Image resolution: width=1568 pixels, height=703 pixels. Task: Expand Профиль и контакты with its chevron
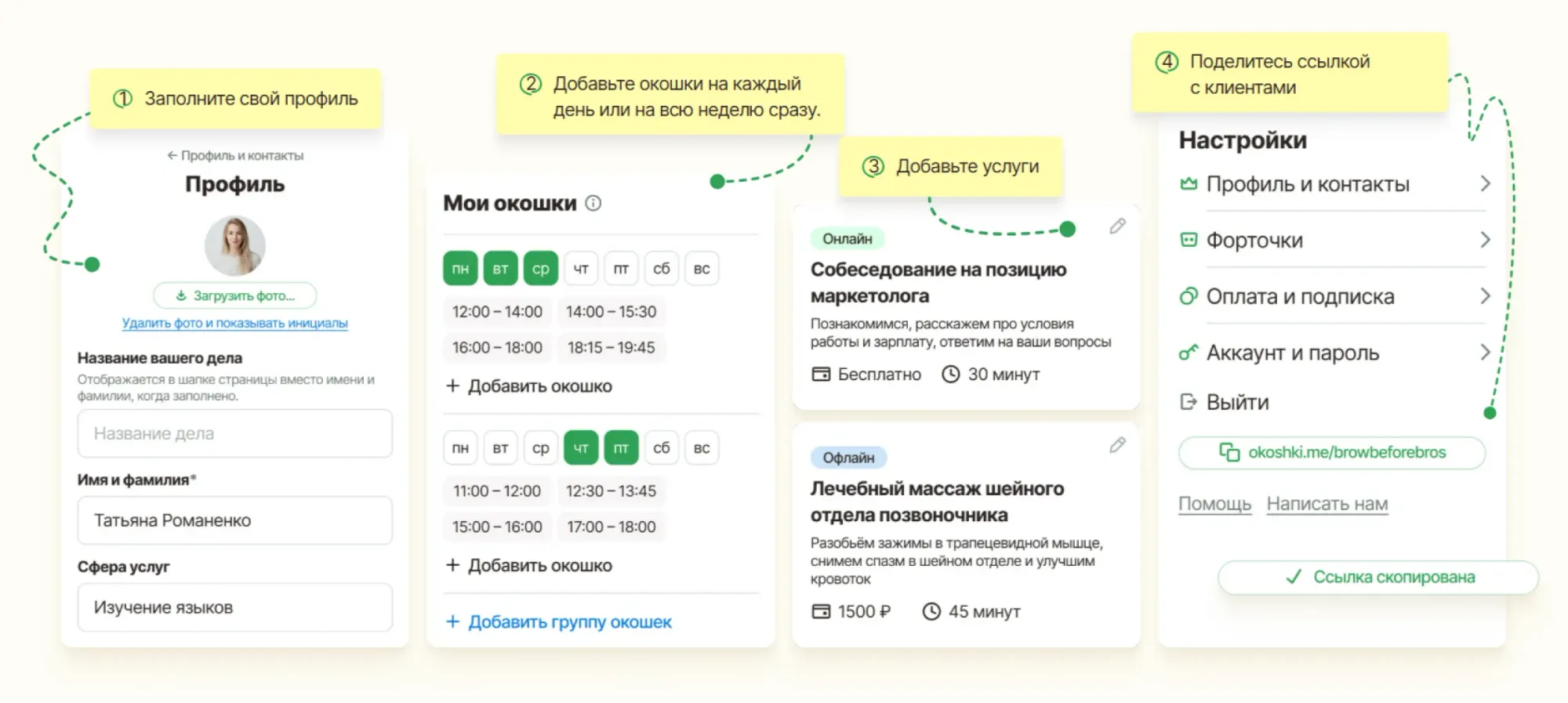[x=1485, y=183]
